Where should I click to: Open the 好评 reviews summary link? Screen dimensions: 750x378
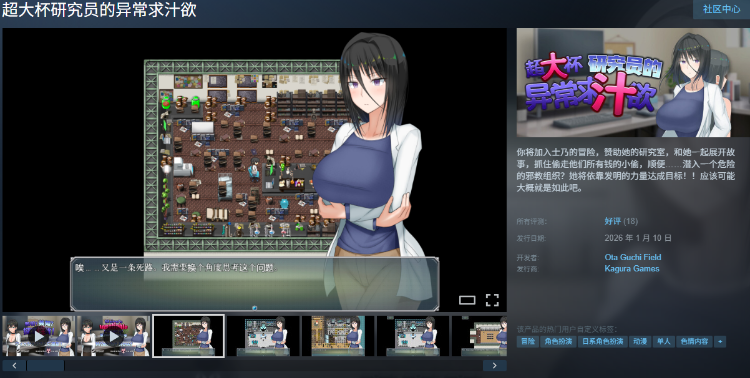613,221
